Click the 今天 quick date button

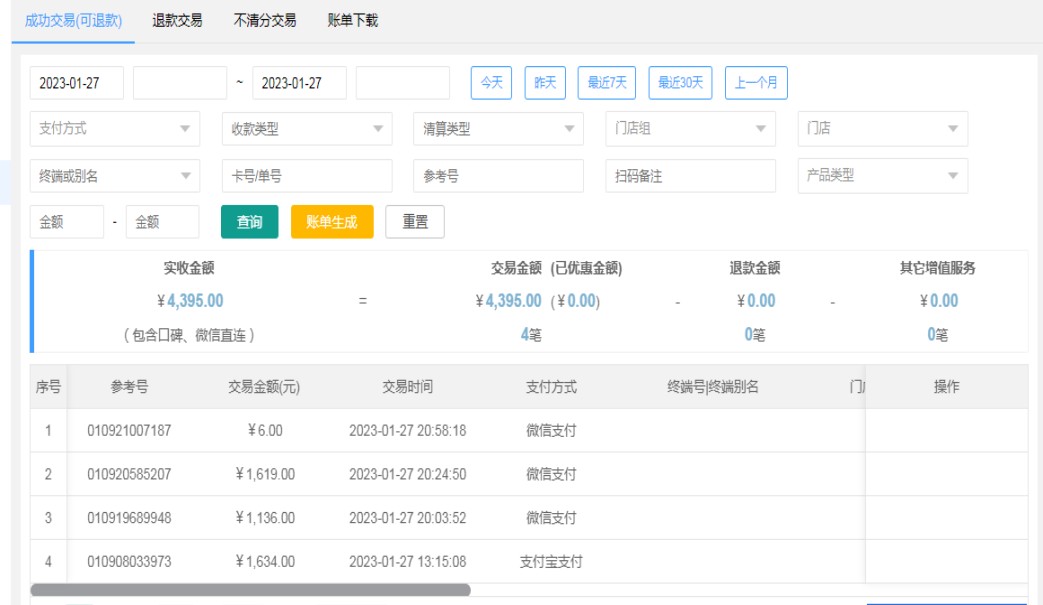(x=492, y=83)
